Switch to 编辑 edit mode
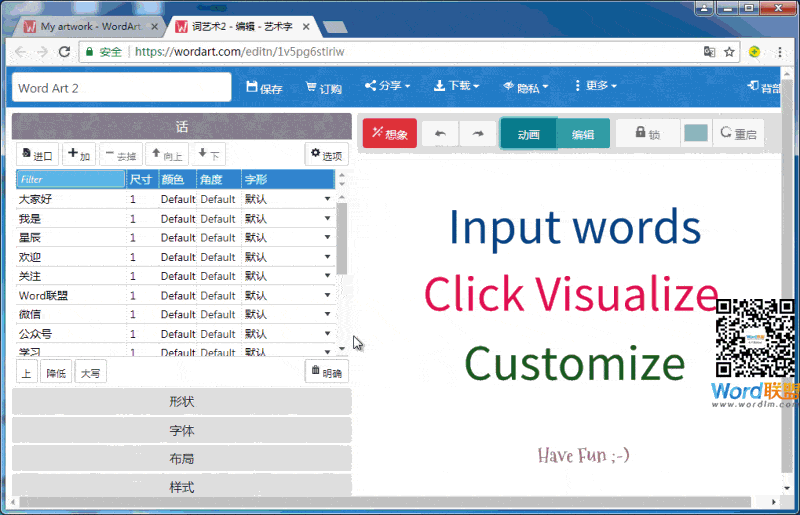800x515 pixels. point(582,134)
